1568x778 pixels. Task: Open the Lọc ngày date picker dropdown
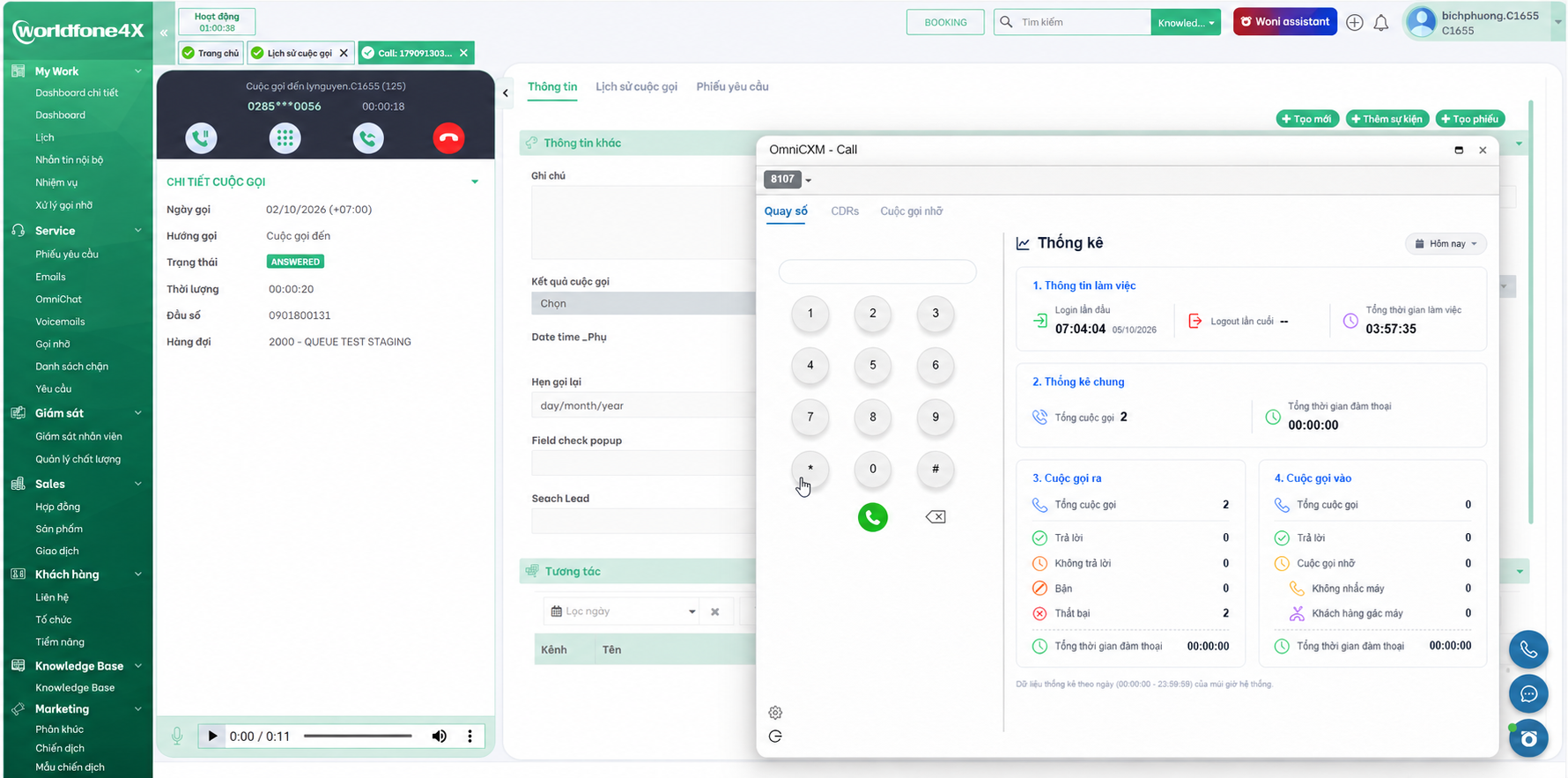[x=692, y=611]
